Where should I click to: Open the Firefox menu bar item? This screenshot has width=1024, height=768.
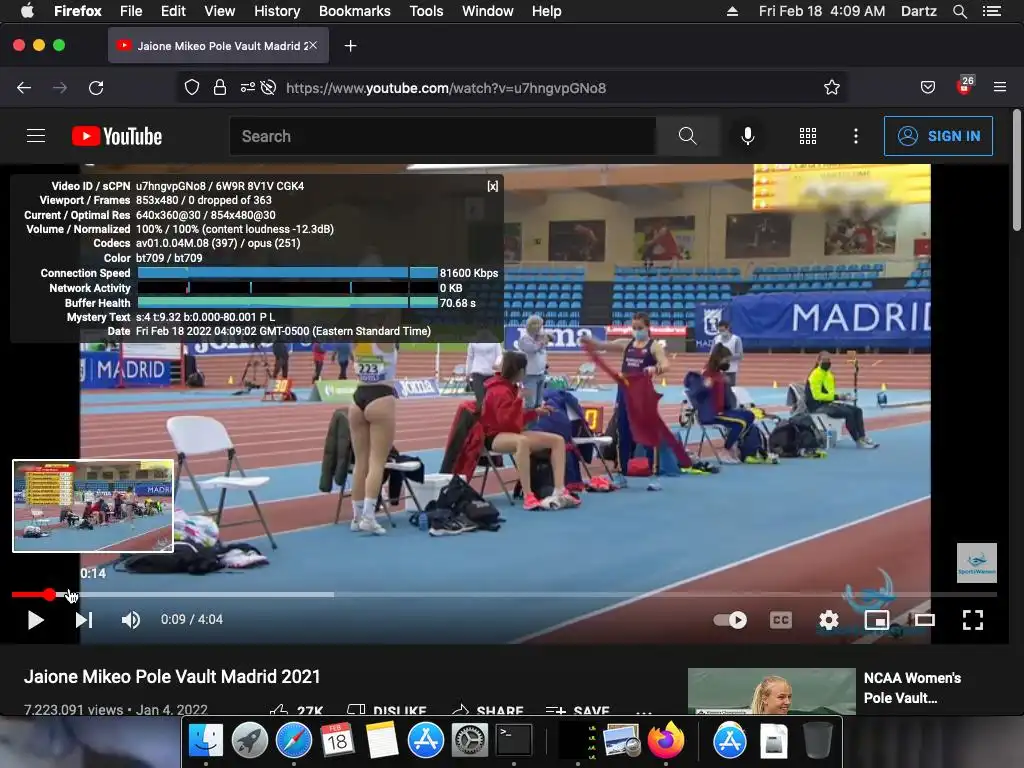pyautogui.click(x=78, y=11)
